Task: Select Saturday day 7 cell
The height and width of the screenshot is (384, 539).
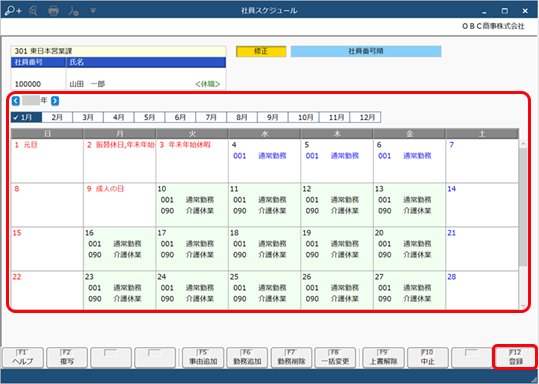Action: pos(482,161)
